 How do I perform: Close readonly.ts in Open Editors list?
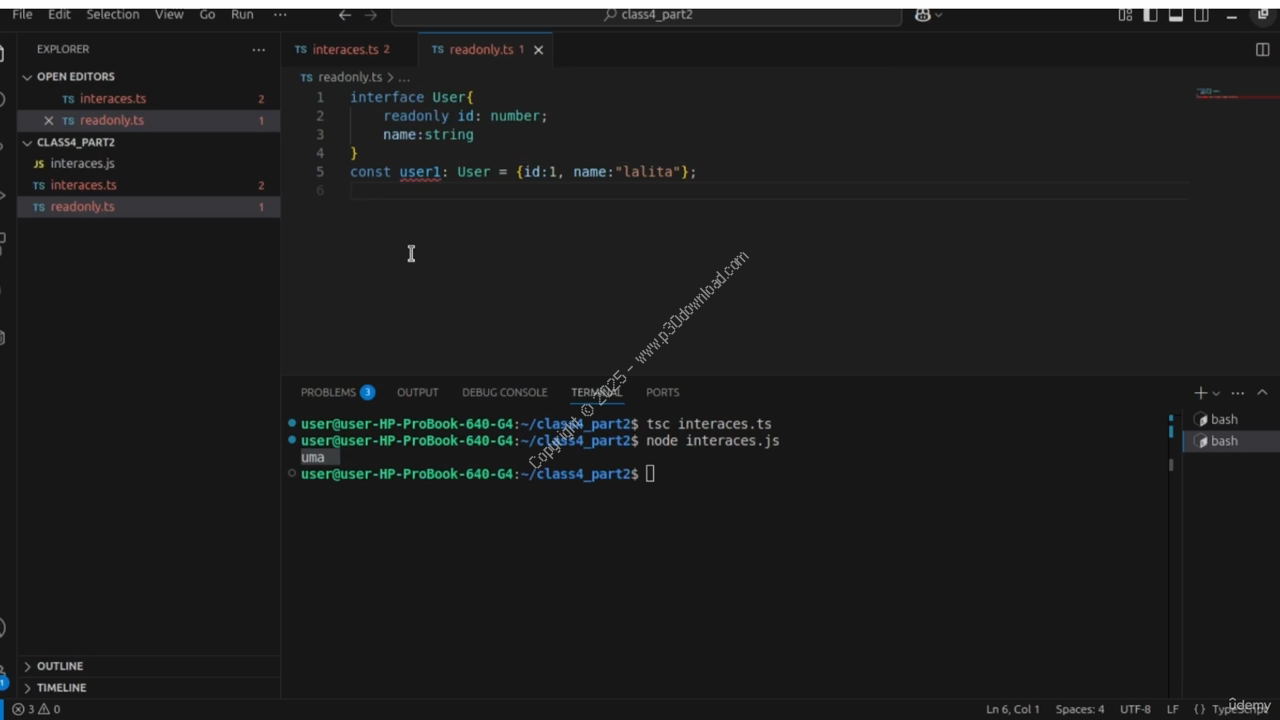click(x=48, y=121)
